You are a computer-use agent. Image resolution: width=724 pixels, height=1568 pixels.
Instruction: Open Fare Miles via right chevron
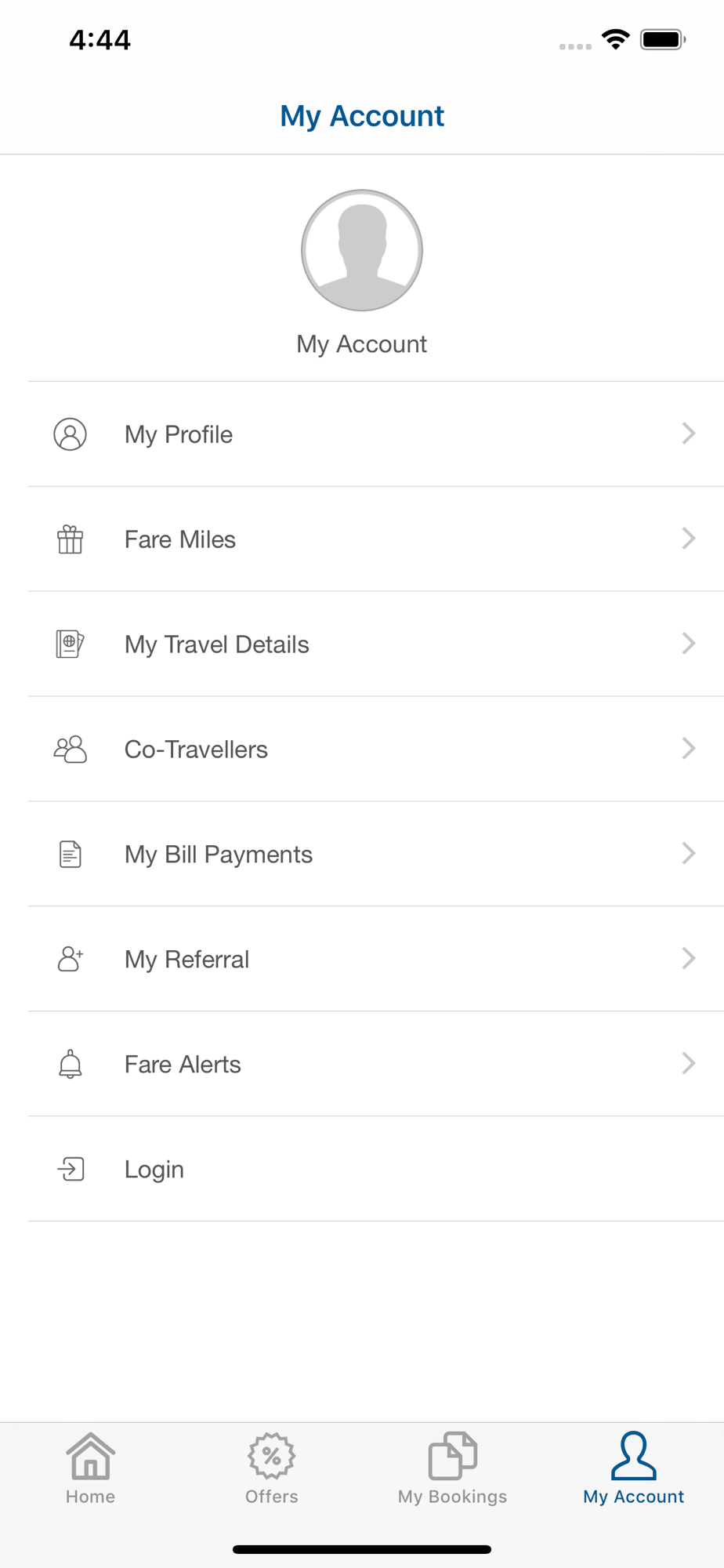688,539
